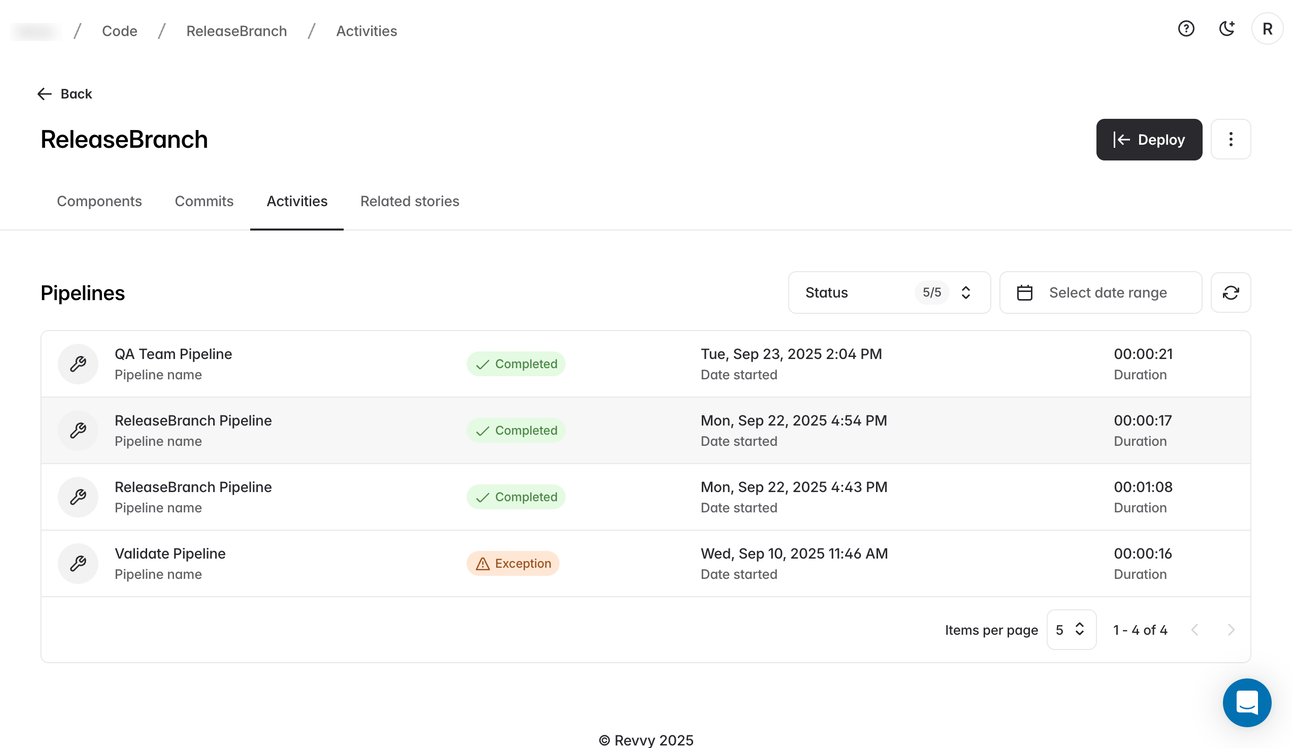Click the Exception status badge
Screen dimensions: 1292x748
tap(513, 564)
